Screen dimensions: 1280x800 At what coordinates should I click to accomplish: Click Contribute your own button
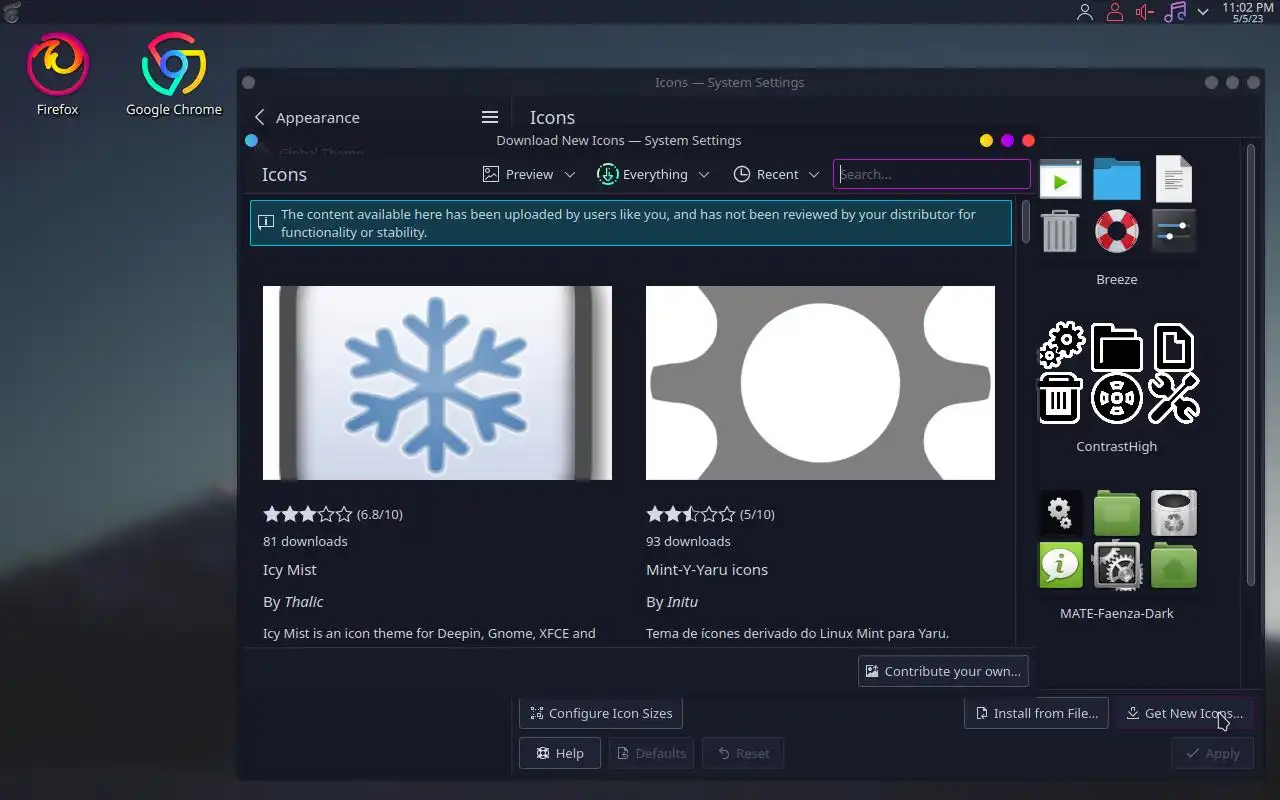tap(943, 671)
